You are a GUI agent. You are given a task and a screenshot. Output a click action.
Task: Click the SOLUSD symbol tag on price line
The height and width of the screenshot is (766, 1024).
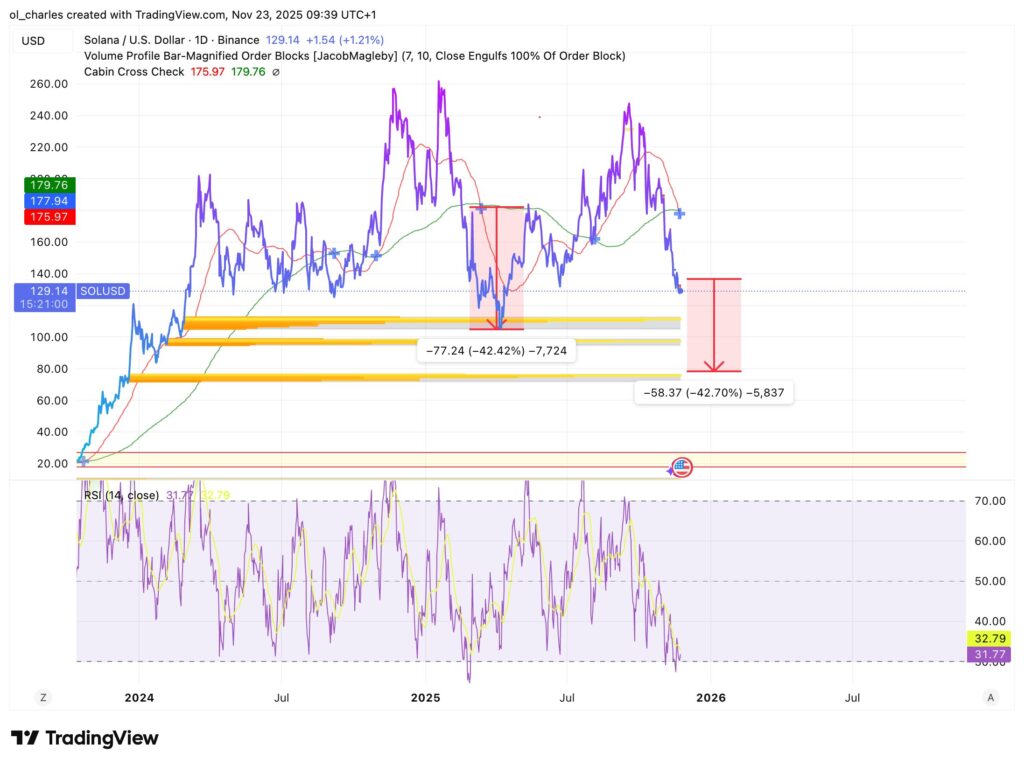(105, 291)
